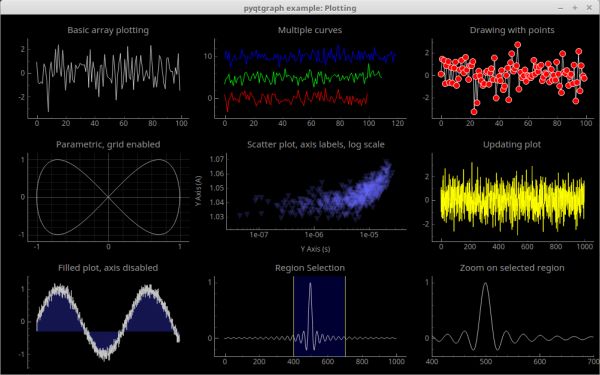Click the "1.07" y-axis tick label
Screen dimensions: 600x375
pyautogui.click(x=216, y=159)
